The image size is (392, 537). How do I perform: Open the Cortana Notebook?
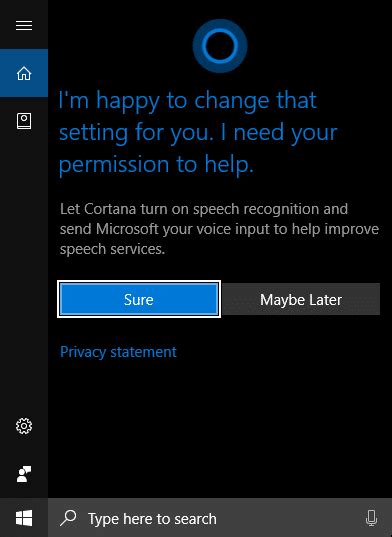click(x=24, y=121)
